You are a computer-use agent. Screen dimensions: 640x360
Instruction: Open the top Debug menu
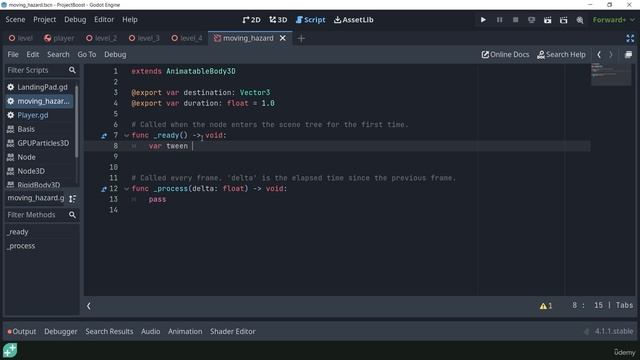point(75,20)
